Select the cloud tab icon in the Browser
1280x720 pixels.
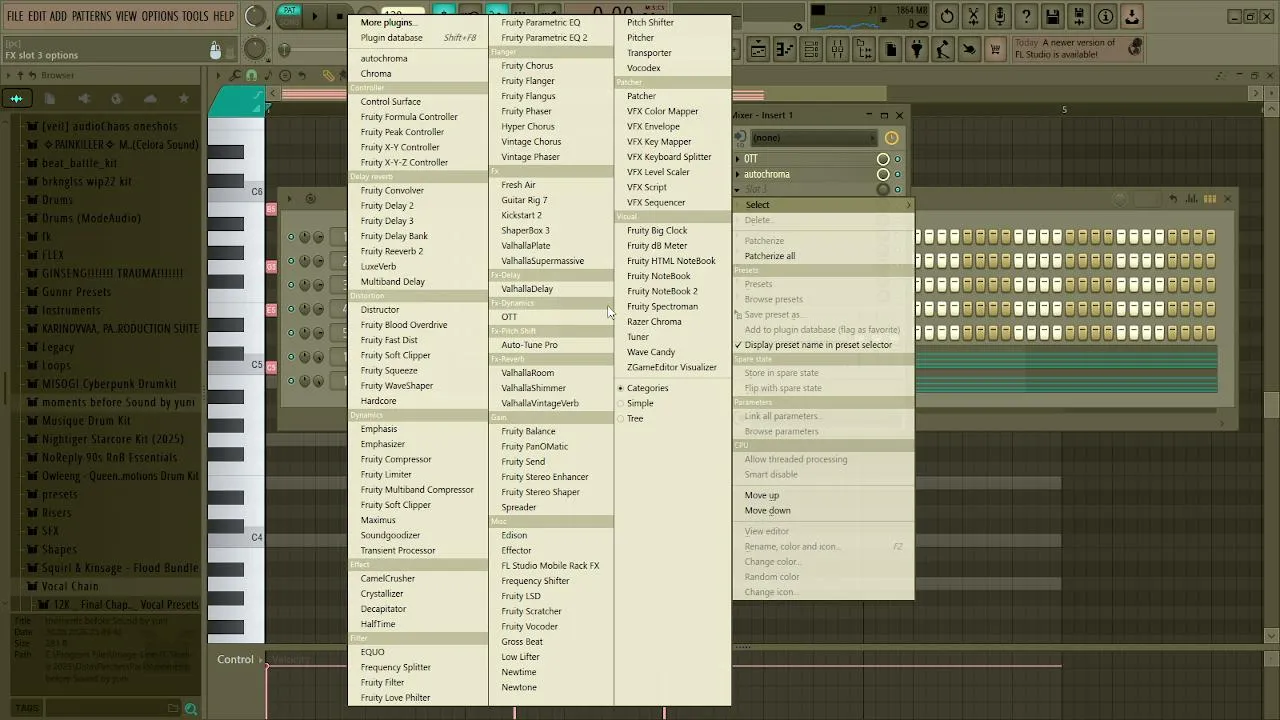(150, 98)
